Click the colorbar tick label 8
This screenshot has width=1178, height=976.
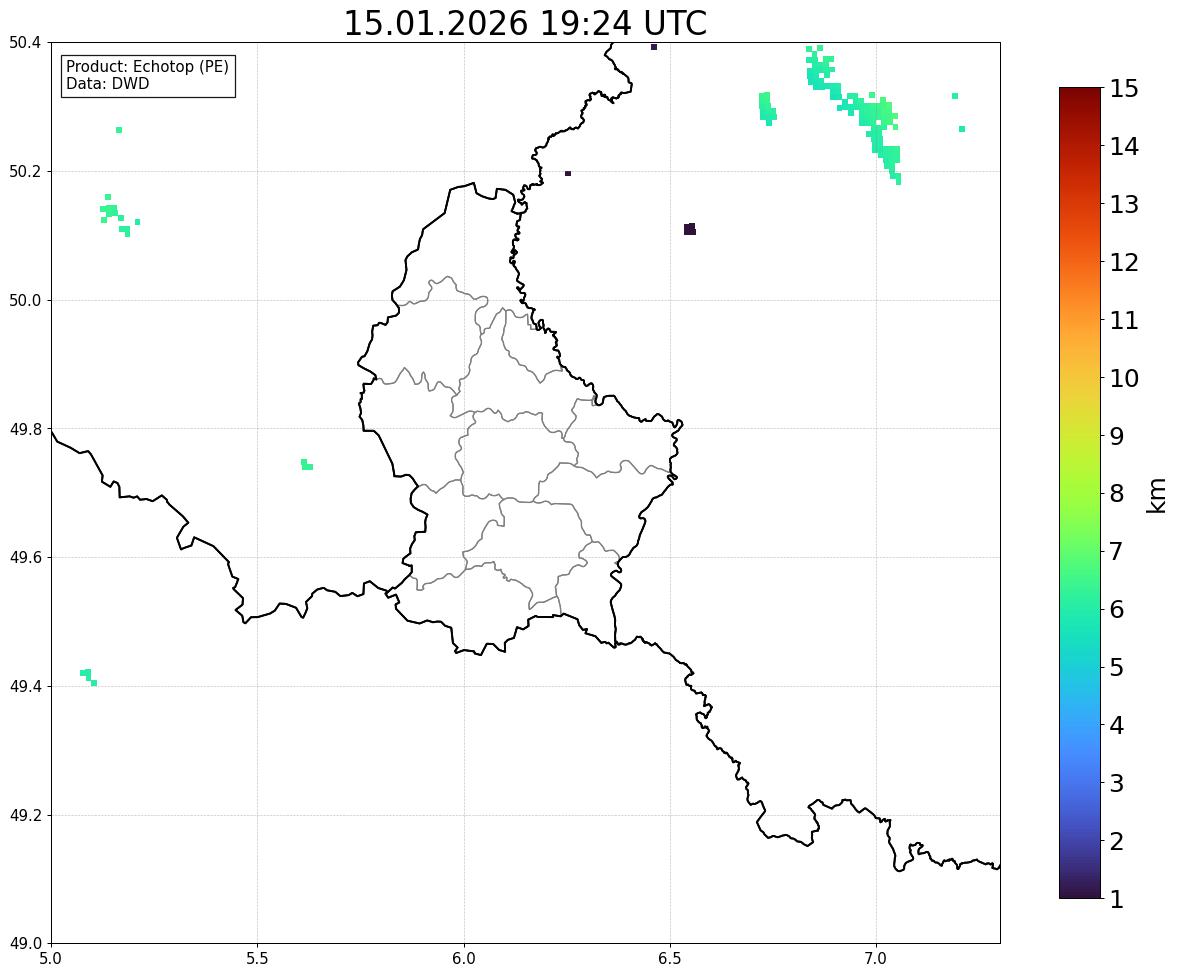pyautogui.click(x=1117, y=494)
